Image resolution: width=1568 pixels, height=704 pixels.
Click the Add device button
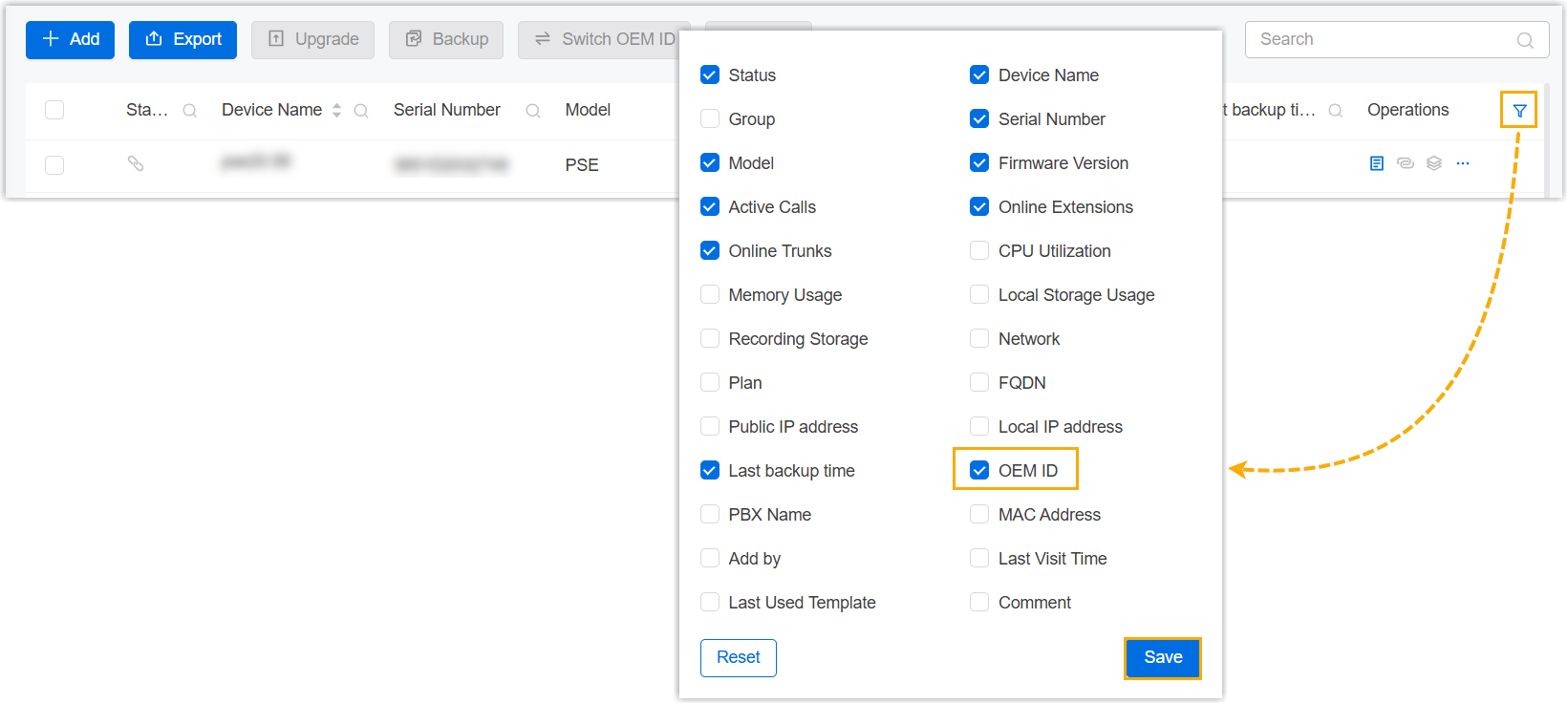70,40
